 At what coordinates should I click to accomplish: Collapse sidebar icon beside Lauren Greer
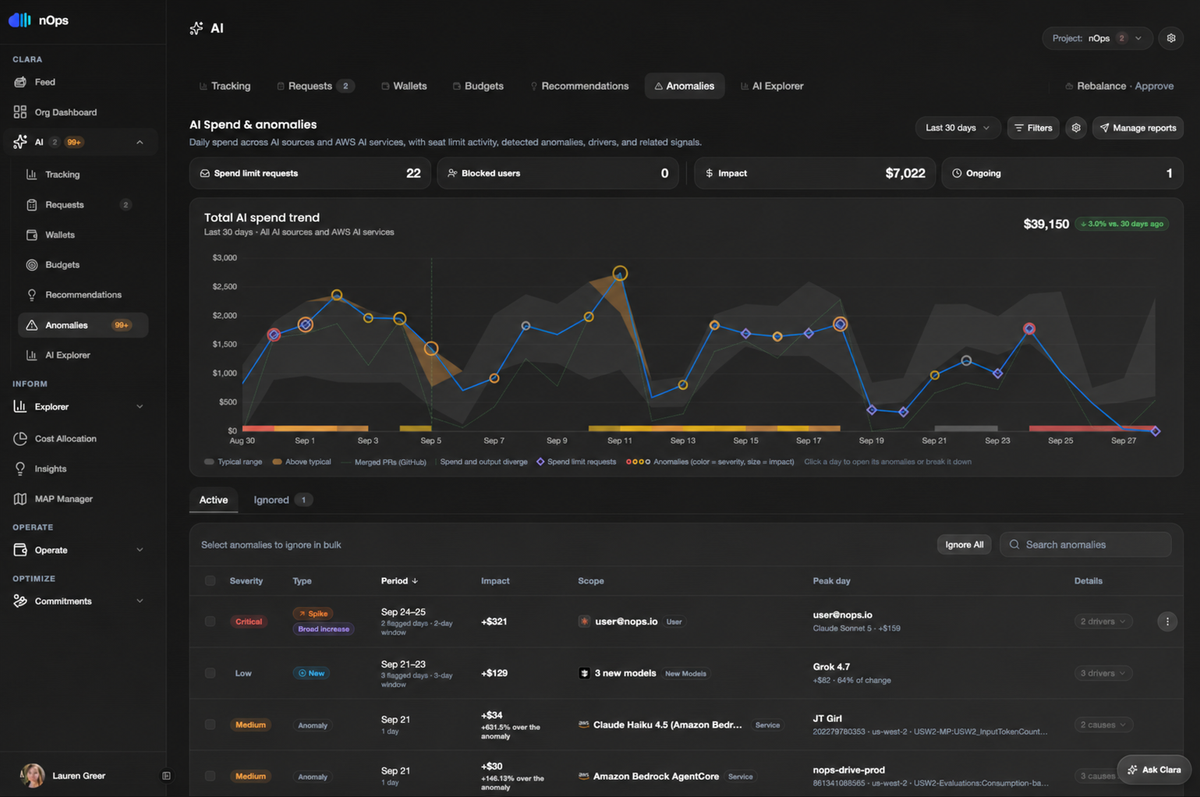click(166, 775)
